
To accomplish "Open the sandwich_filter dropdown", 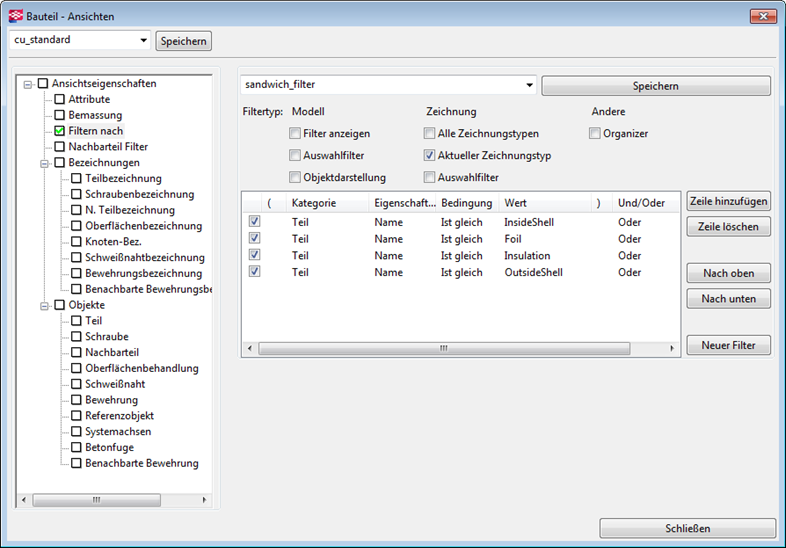I will (529, 86).
